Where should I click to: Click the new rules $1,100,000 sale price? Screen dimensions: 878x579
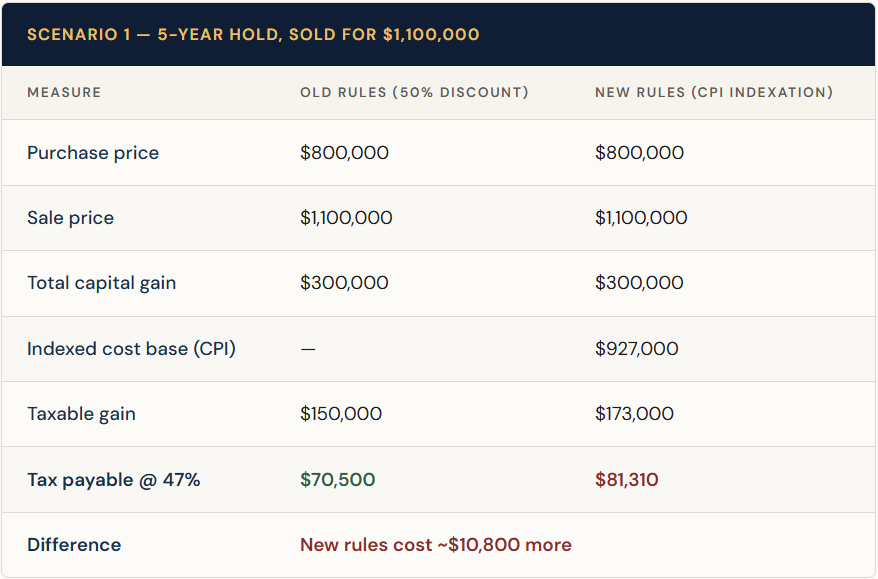pyautogui.click(x=641, y=217)
